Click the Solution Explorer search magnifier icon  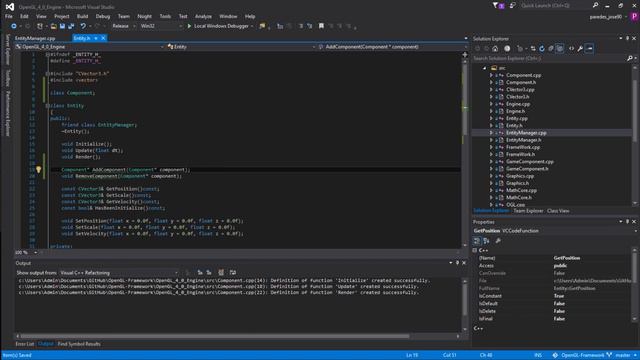point(630,58)
